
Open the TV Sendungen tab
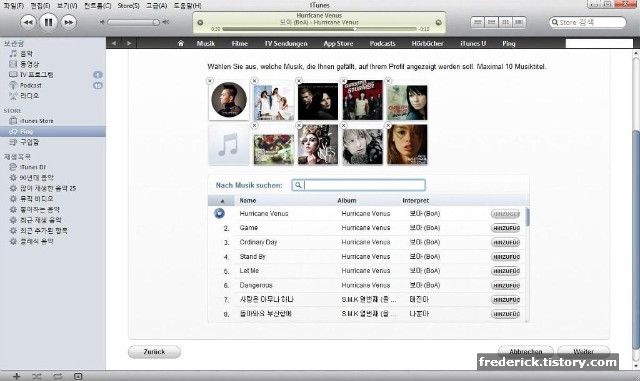pos(286,43)
